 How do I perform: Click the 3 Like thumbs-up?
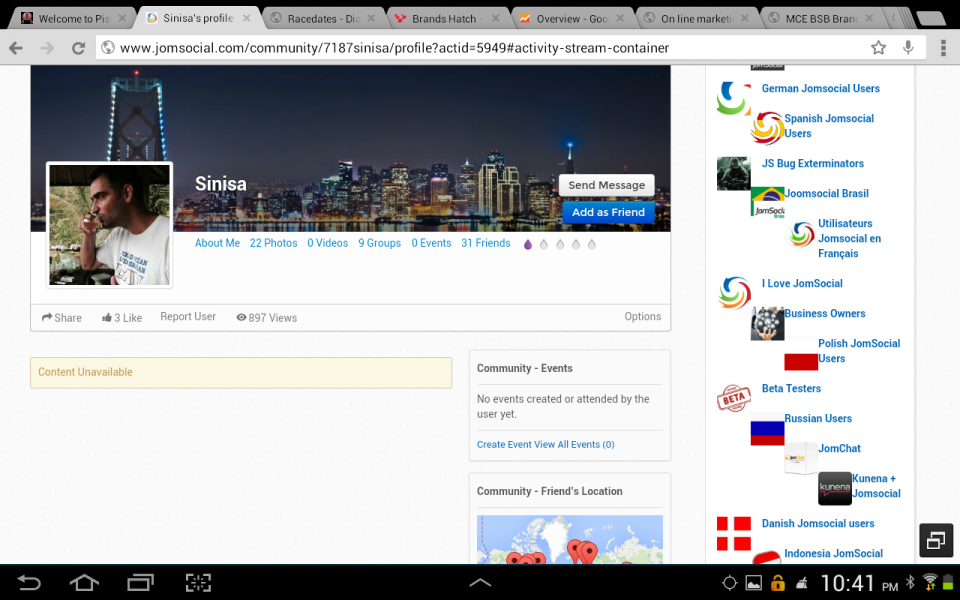(x=122, y=317)
